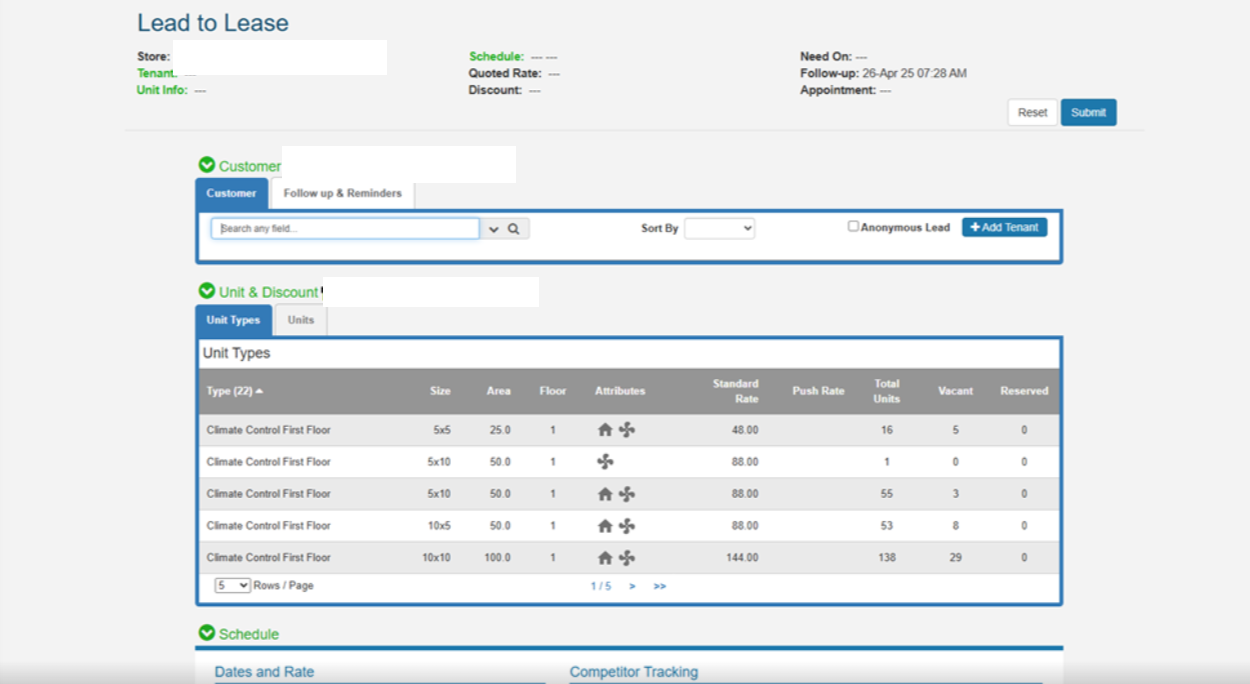The image size is (1250, 684).
Task: Open the search field options arrow
Action: (x=493, y=229)
